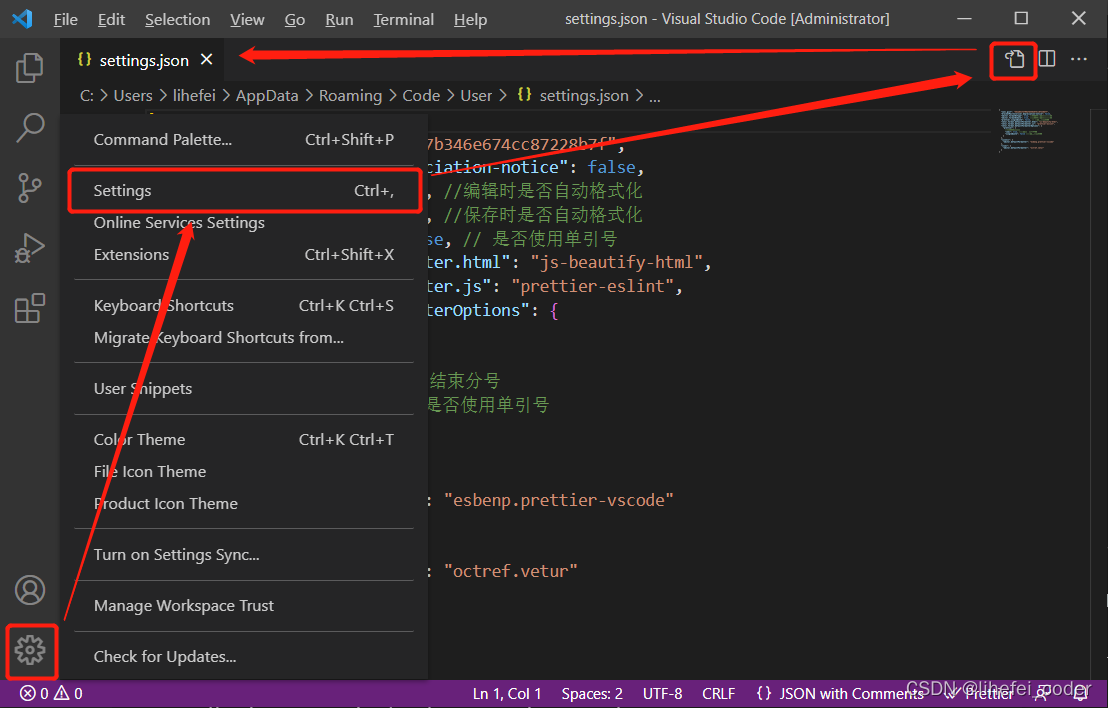Click the editor minimap
The image size is (1108, 708).
point(1028,131)
